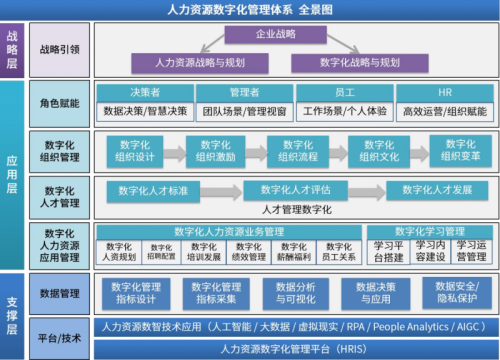Click the arrow between 组织设计 and 组织激励

(175, 153)
